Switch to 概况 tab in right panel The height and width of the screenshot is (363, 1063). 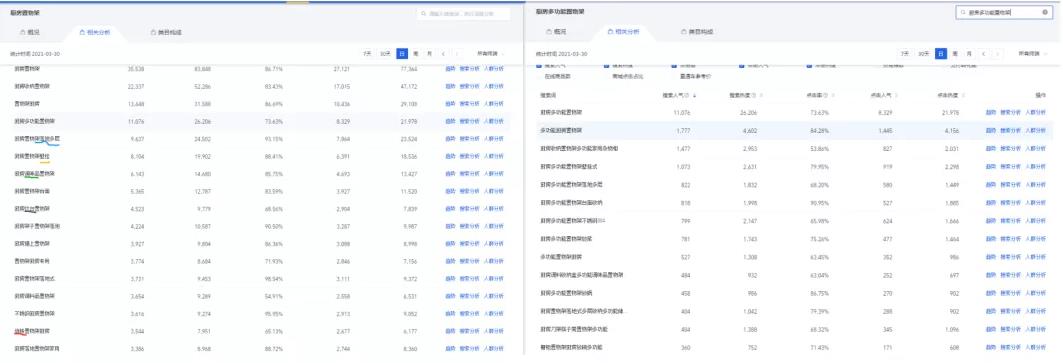coord(556,32)
